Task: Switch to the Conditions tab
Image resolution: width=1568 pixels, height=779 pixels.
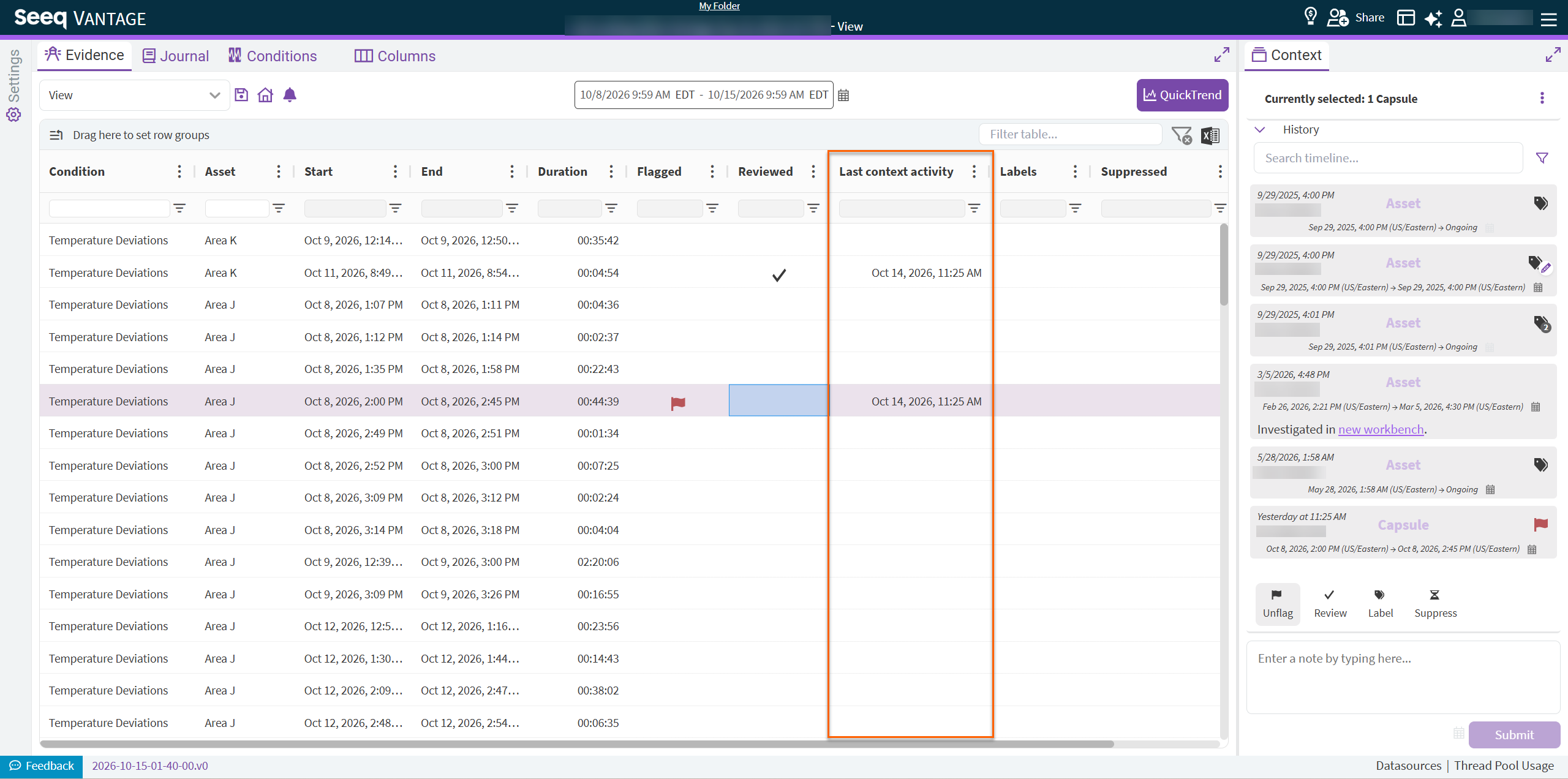Action: coord(273,56)
